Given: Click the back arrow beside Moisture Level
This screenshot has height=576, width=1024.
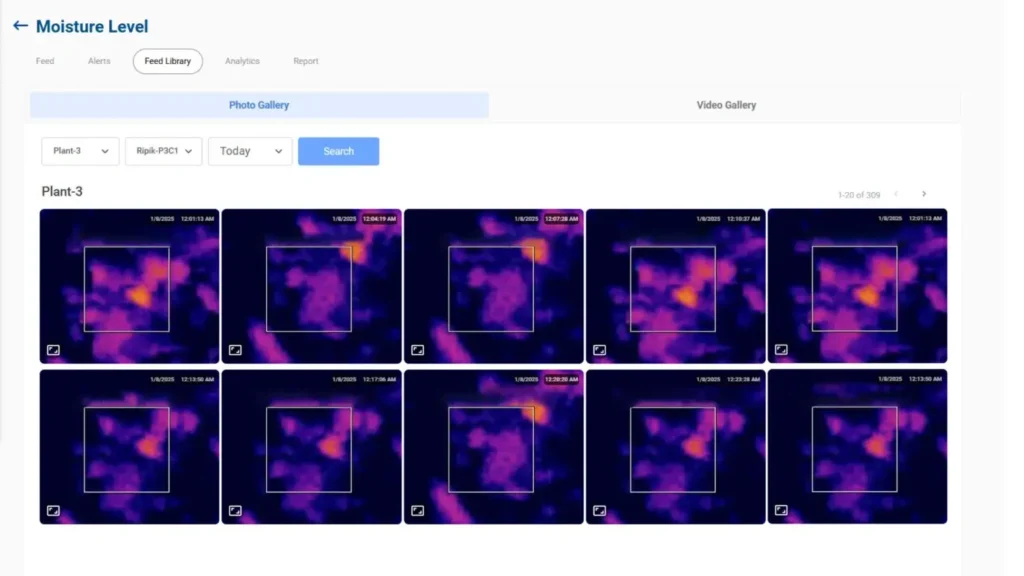Looking at the screenshot, I should [20, 26].
